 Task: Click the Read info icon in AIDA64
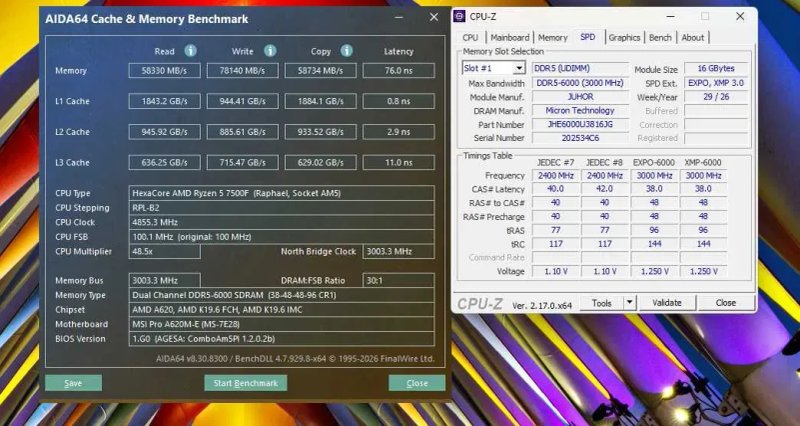pyautogui.click(x=190, y=51)
